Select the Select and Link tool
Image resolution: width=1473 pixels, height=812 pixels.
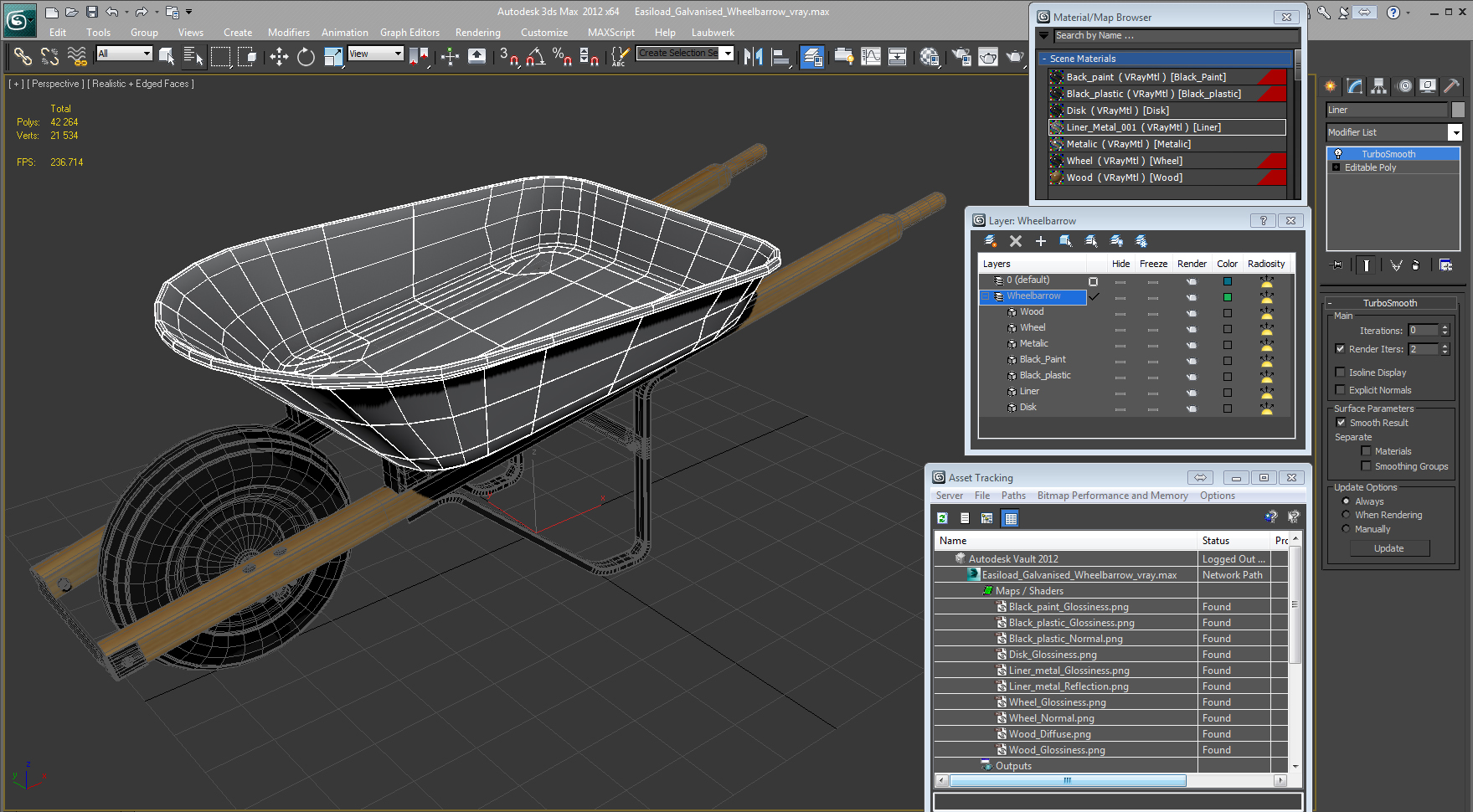(23, 56)
